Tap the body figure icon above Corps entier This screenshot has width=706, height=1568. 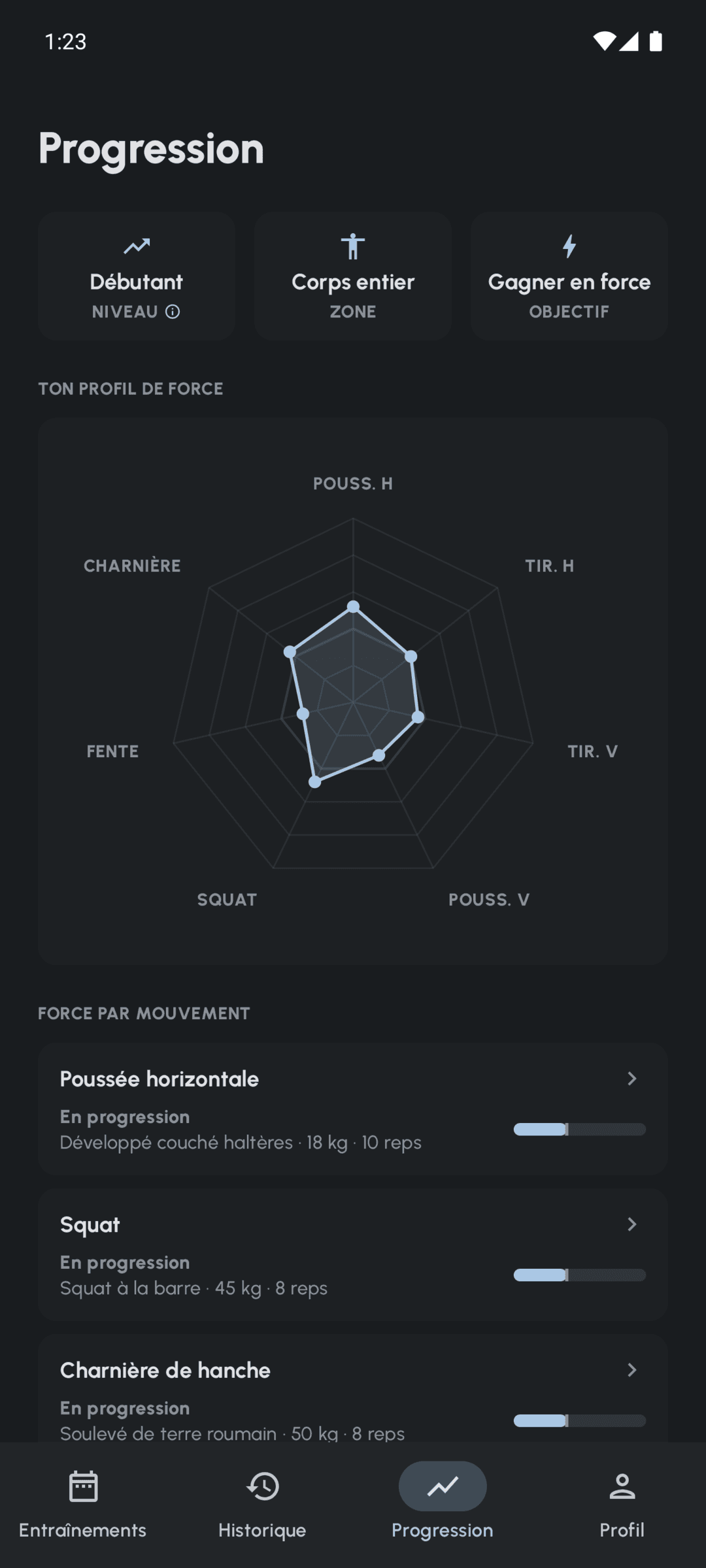coord(353,246)
